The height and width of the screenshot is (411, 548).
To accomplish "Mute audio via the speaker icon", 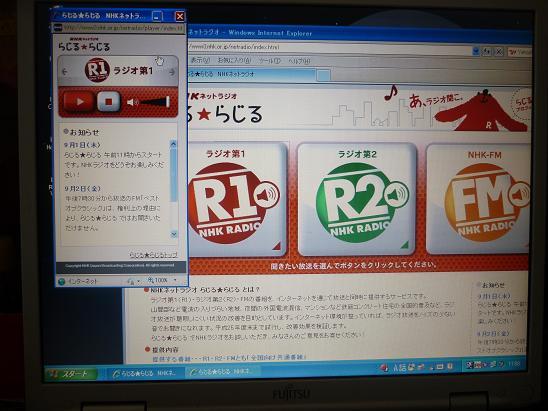I will pos(132,102).
